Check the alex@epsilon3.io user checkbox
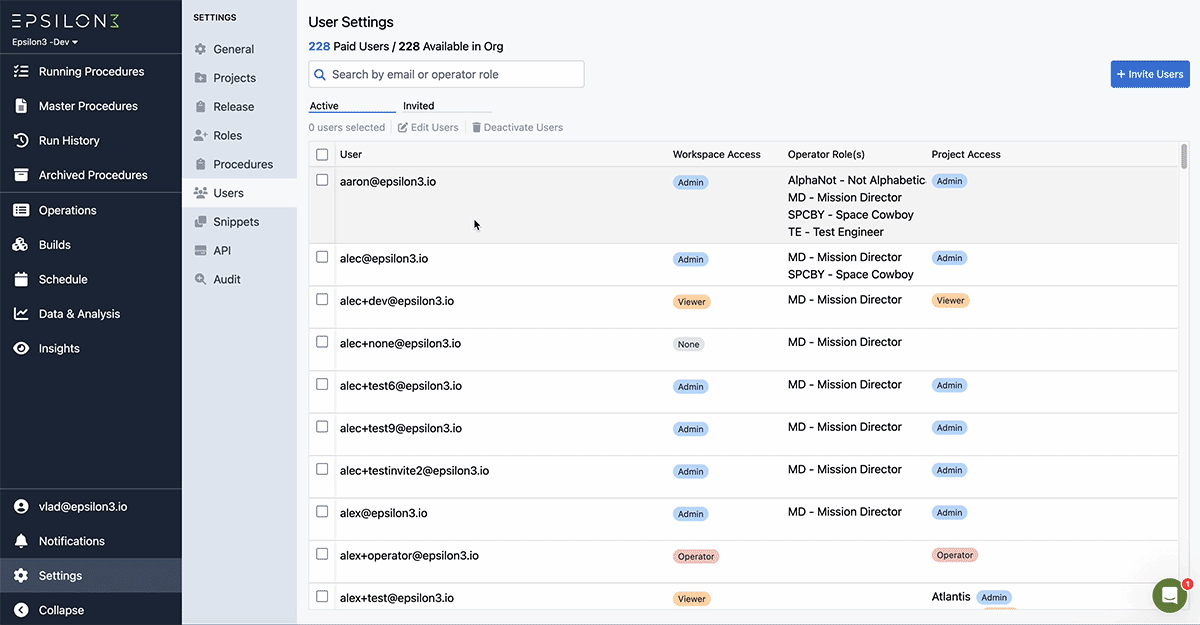The image size is (1200, 625). pos(322,512)
